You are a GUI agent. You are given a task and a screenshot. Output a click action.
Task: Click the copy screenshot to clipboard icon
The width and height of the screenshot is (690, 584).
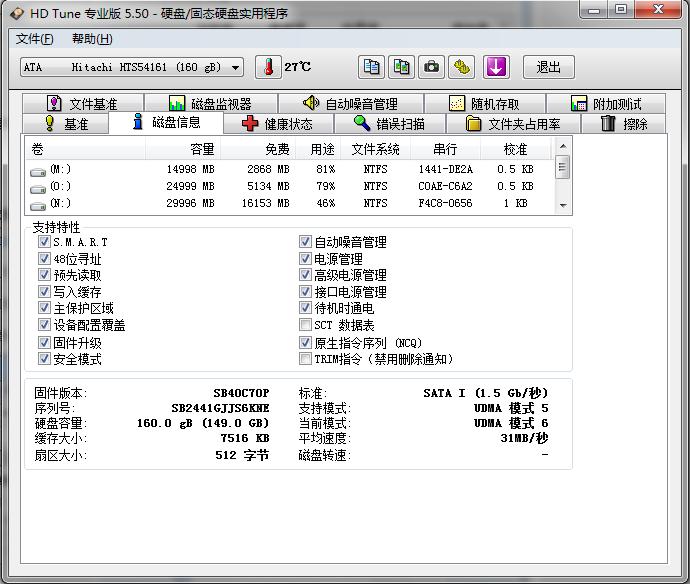point(402,67)
